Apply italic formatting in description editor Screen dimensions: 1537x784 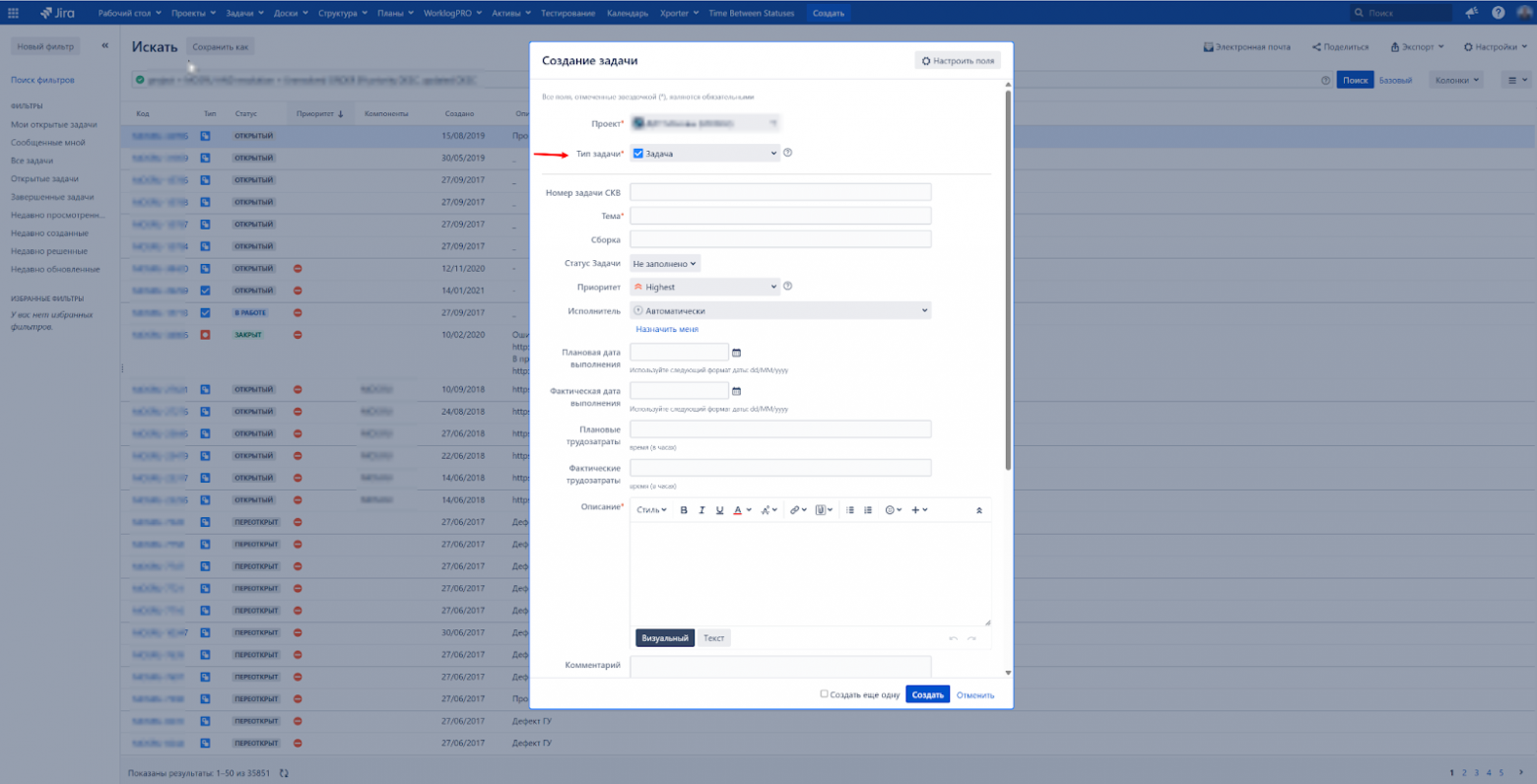(x=702, y=509)
